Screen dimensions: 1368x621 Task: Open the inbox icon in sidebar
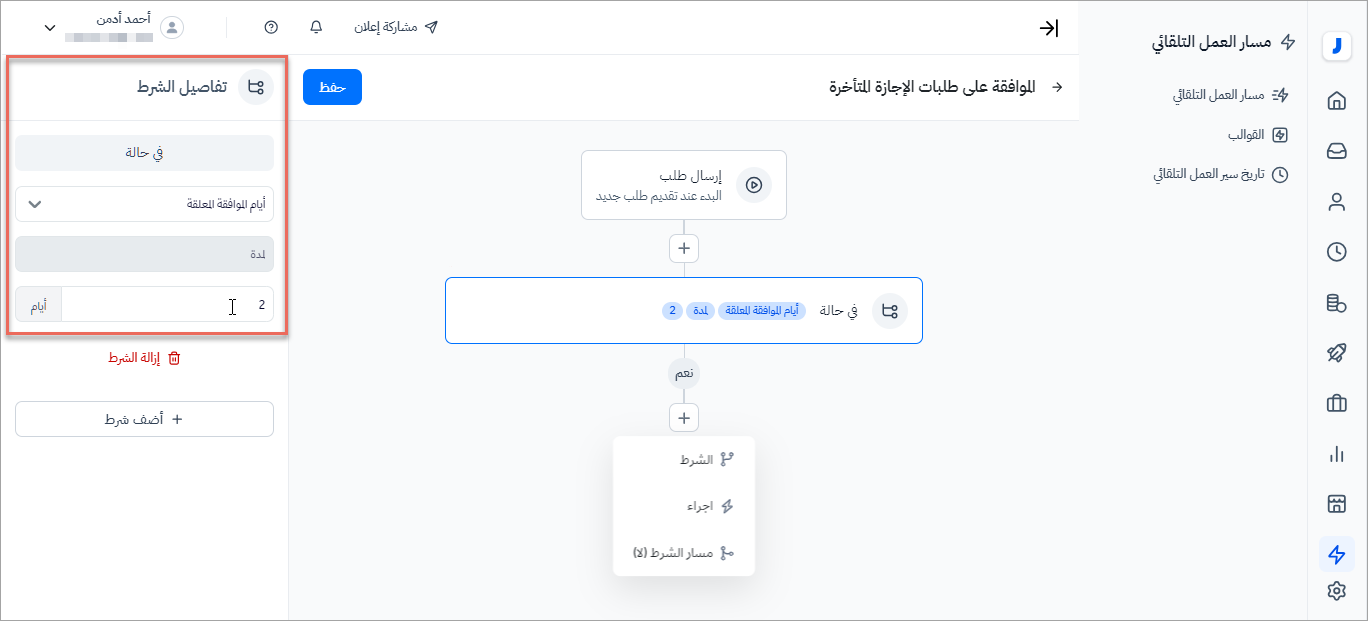pos(1336,151)
